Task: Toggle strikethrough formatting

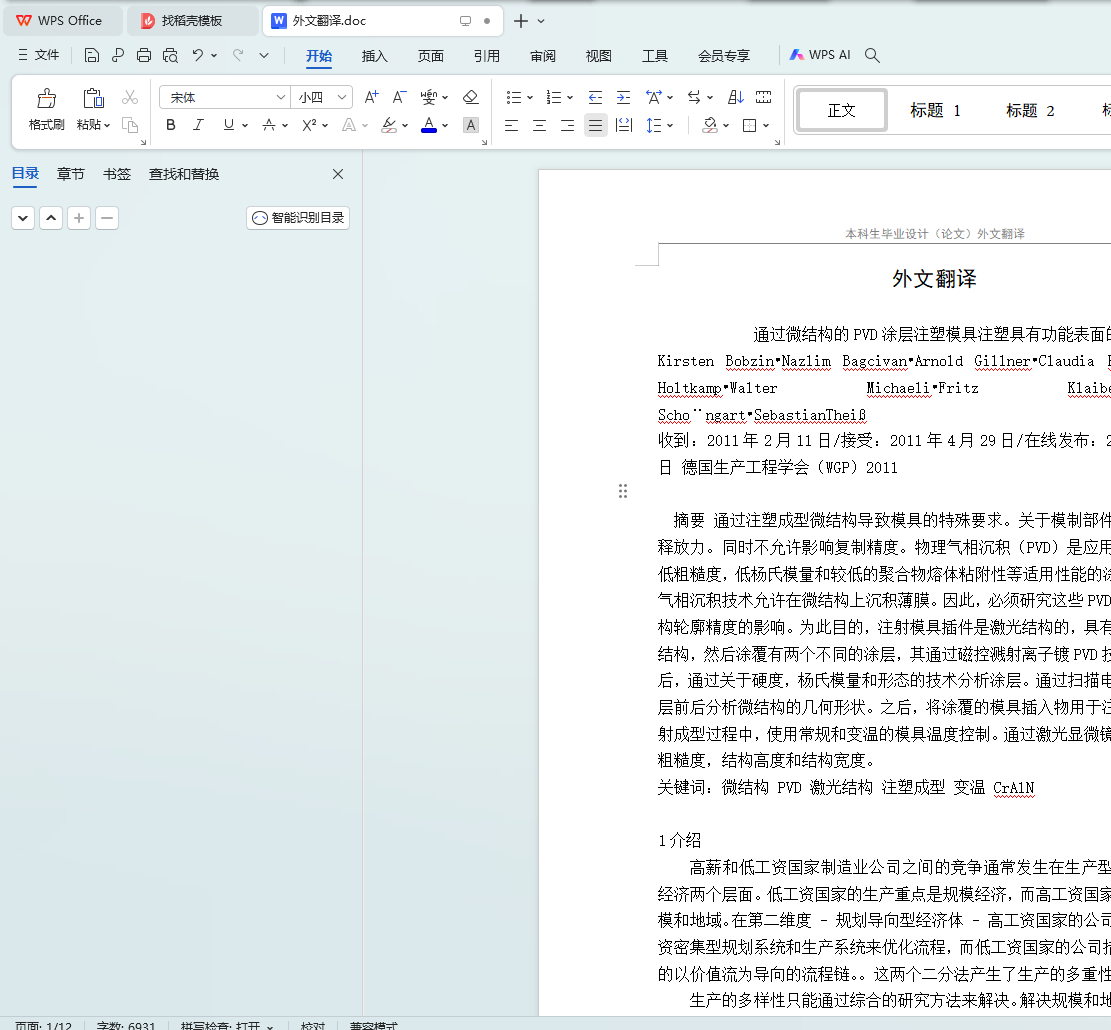Action: pos(269,125)
